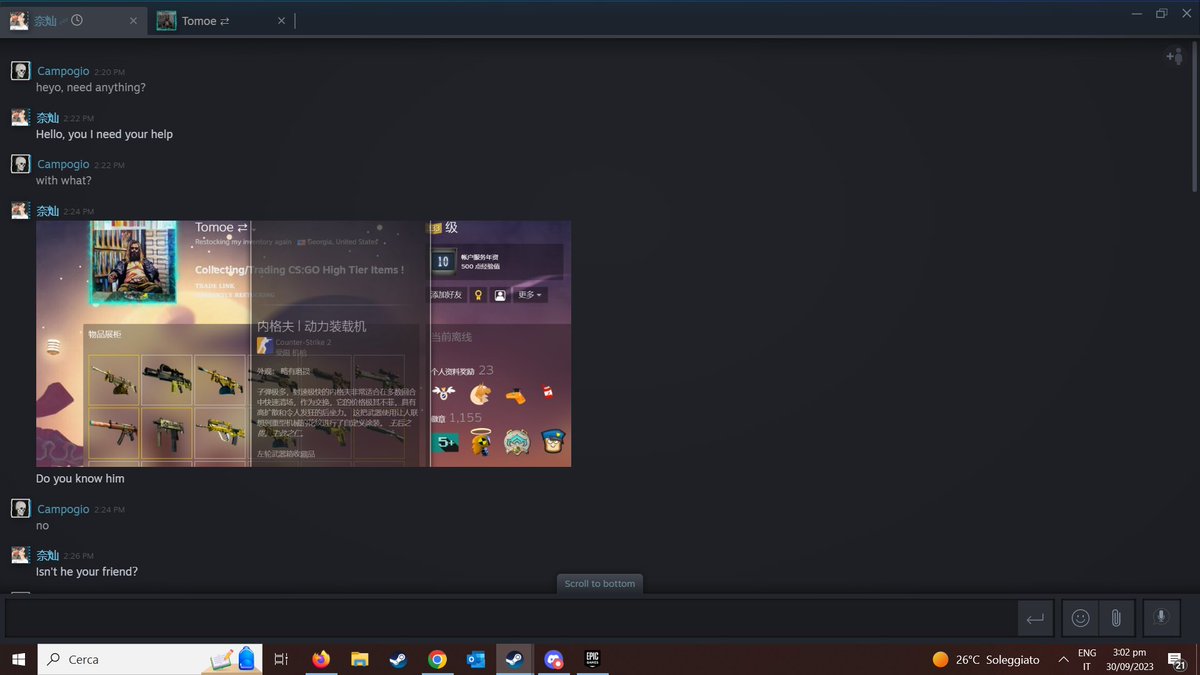Click the clock icon in the 奈灿 tab
Screen dimensions: 1200x675
pyautogui.click(x=77, y=20)
